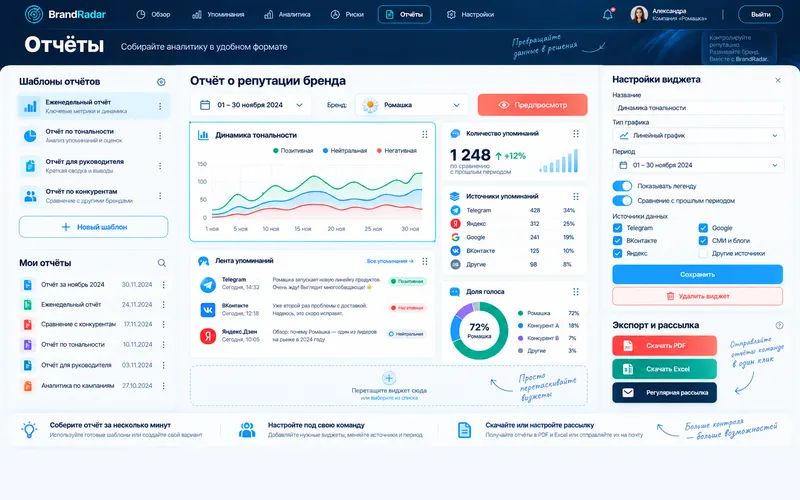Click Скачать PDF button
The width and height of the screenshot is (800, 500).
(x=664, y=345)
